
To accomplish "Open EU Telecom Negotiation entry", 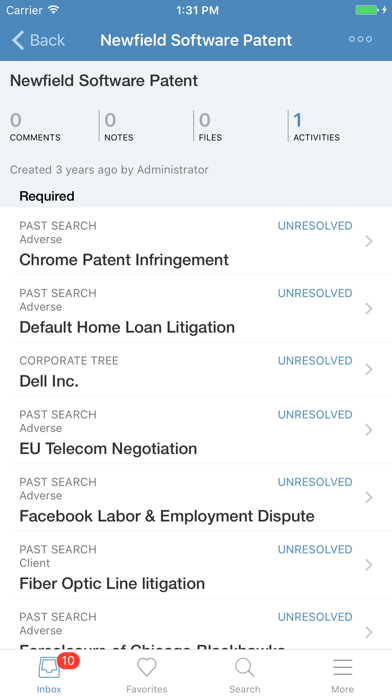I will 196,430.
